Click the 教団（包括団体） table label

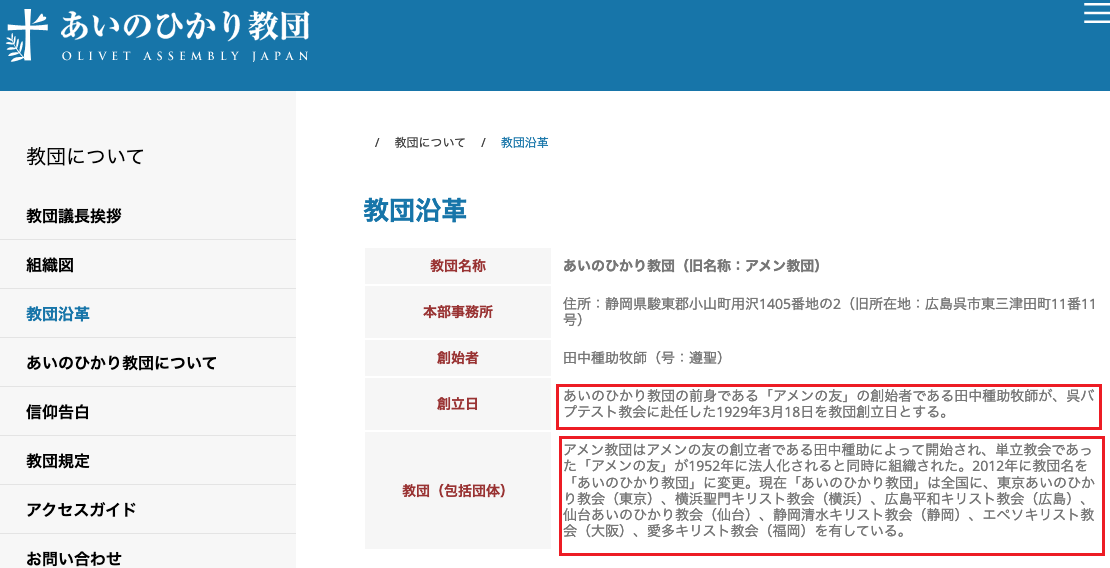tap(457, 490)
